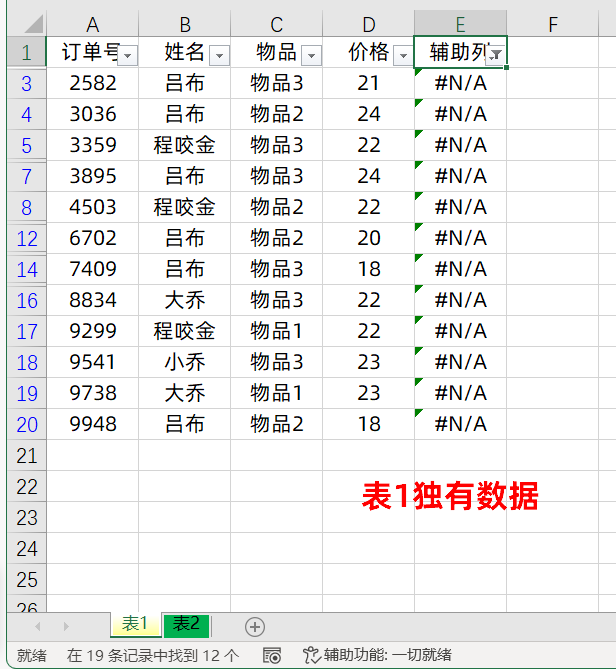Click 程咬金 cell in row 5
Screen dimensions: 616x669
[x=185, y=145]
